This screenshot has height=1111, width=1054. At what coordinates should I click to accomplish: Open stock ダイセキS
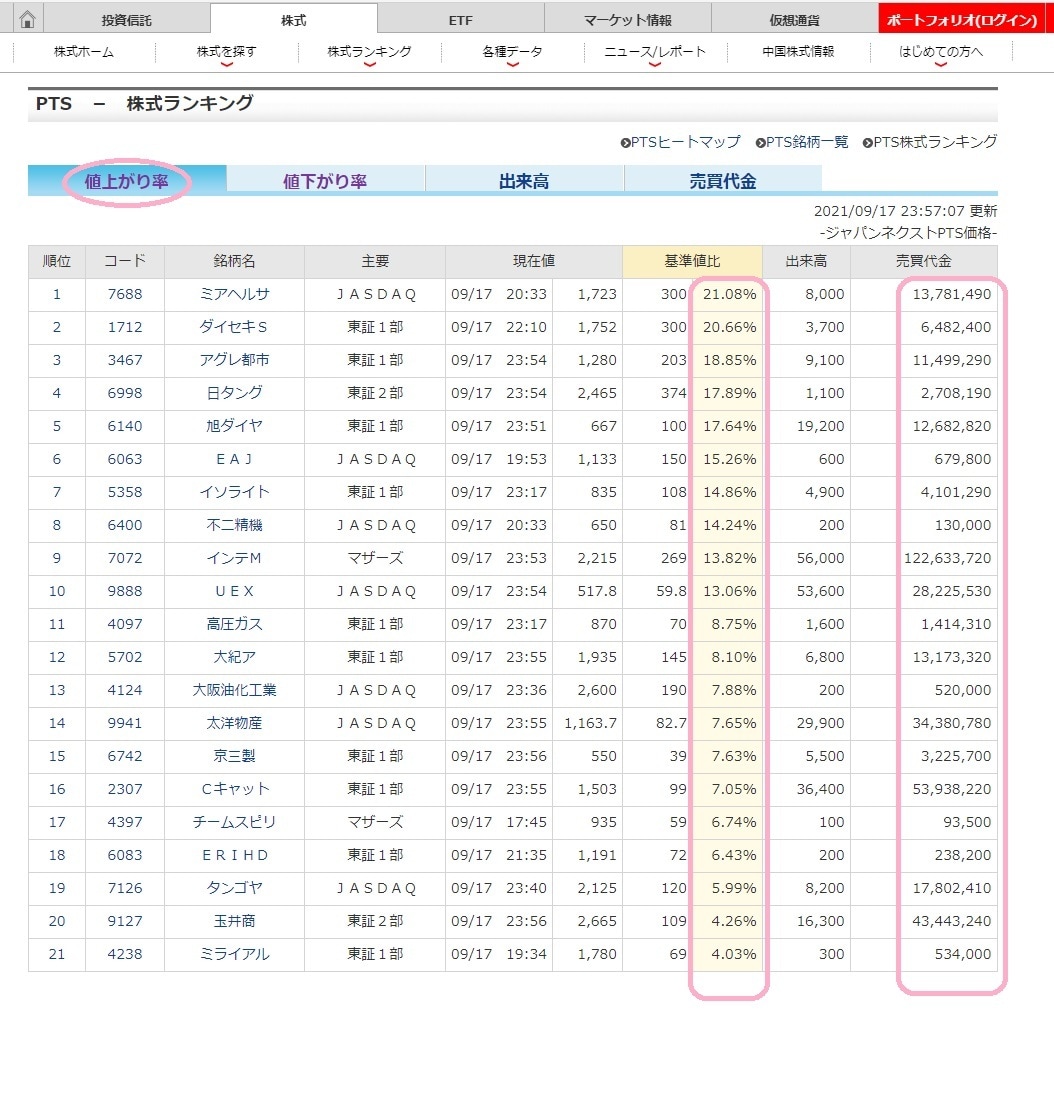tap(234, 327)
